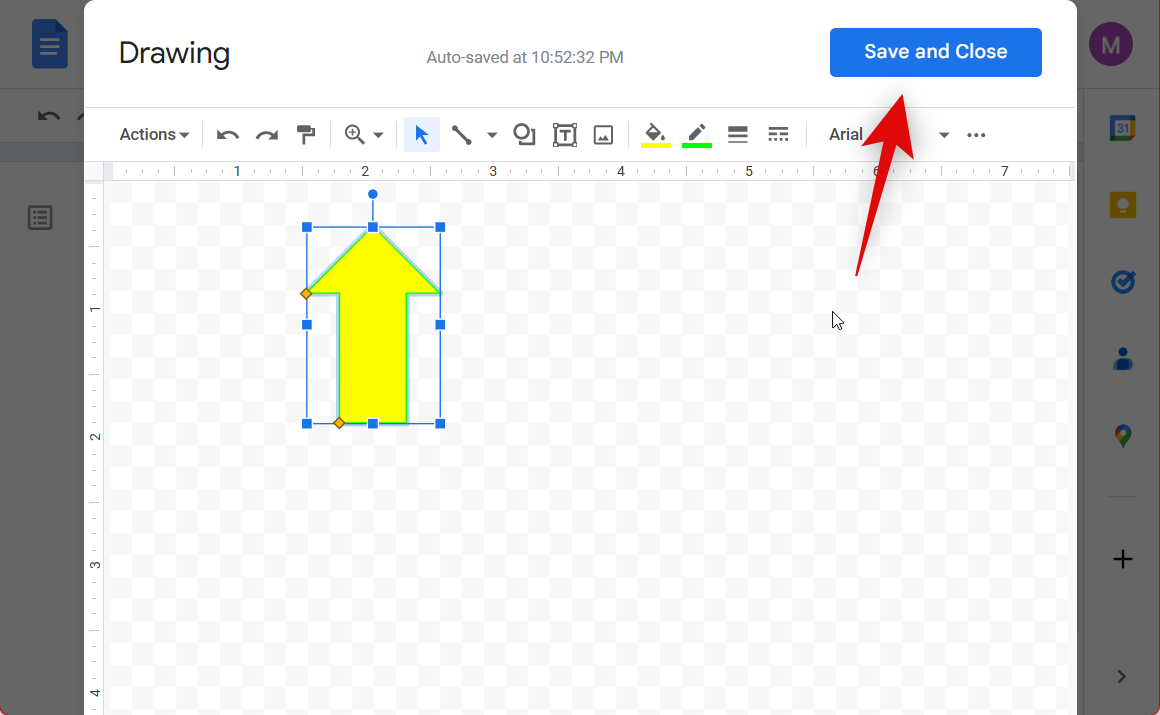Click the right-middle resize handle of arrow
The image size is (1160, 715).
[440, 325]
